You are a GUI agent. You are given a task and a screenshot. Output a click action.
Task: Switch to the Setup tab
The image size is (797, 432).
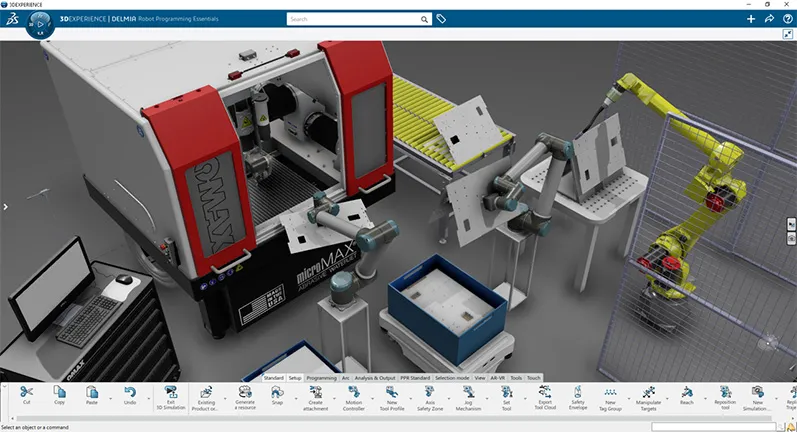295,378
